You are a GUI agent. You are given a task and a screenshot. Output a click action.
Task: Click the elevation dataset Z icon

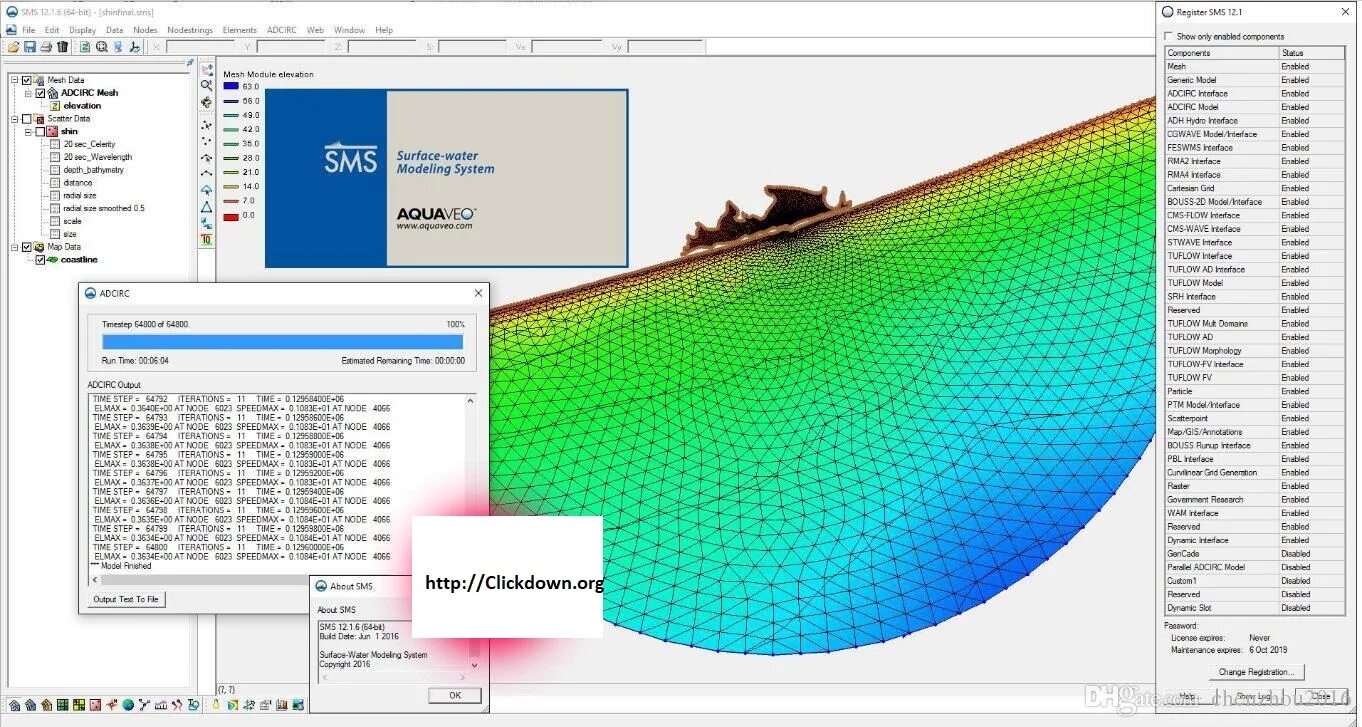pyautogui.click(x=55, y=106)
